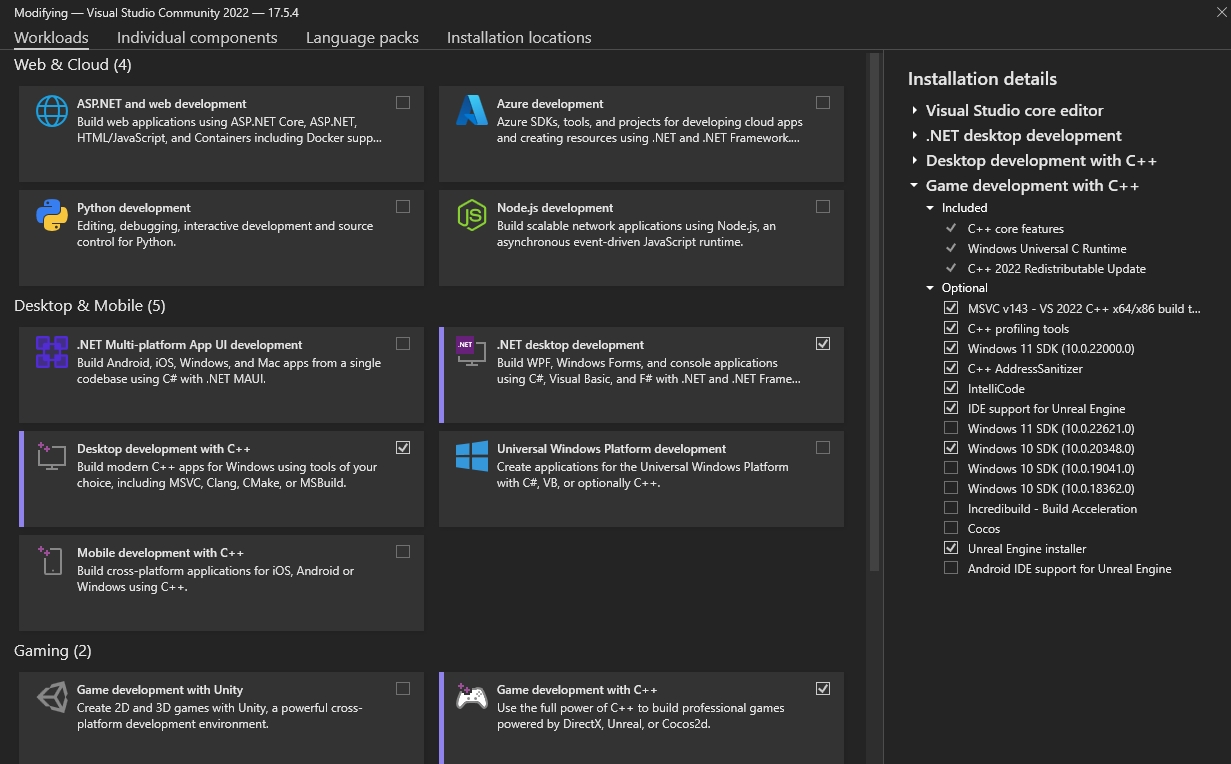The image size is (1231, 764).
Task: Uncheck the .NET desktop development workload
Action: point(823,343)
